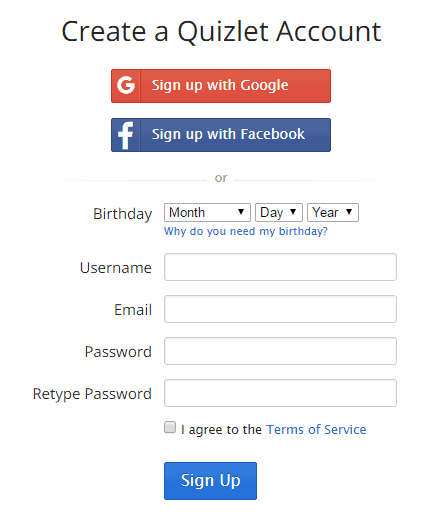Choose Sign up with Facebook

coord(221,135)
